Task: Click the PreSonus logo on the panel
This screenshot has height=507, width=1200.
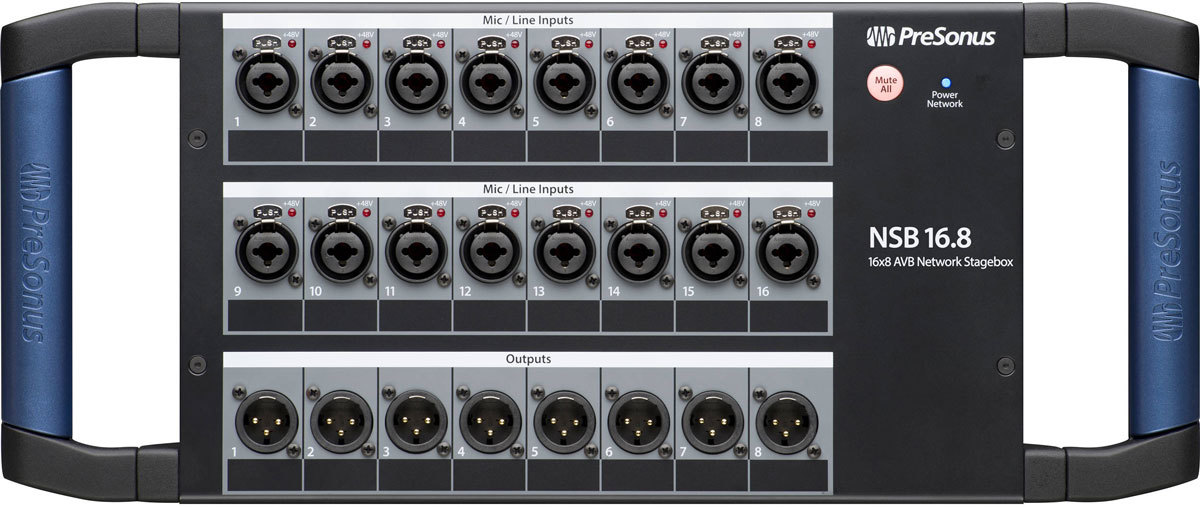Action: point(930,37)
